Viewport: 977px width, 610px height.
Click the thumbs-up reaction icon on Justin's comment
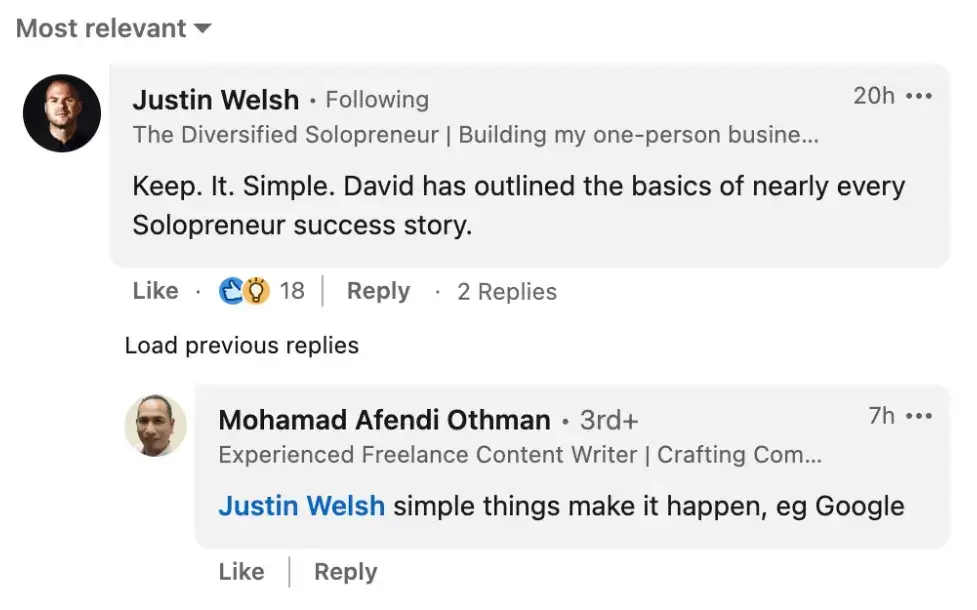coord(232,291)
